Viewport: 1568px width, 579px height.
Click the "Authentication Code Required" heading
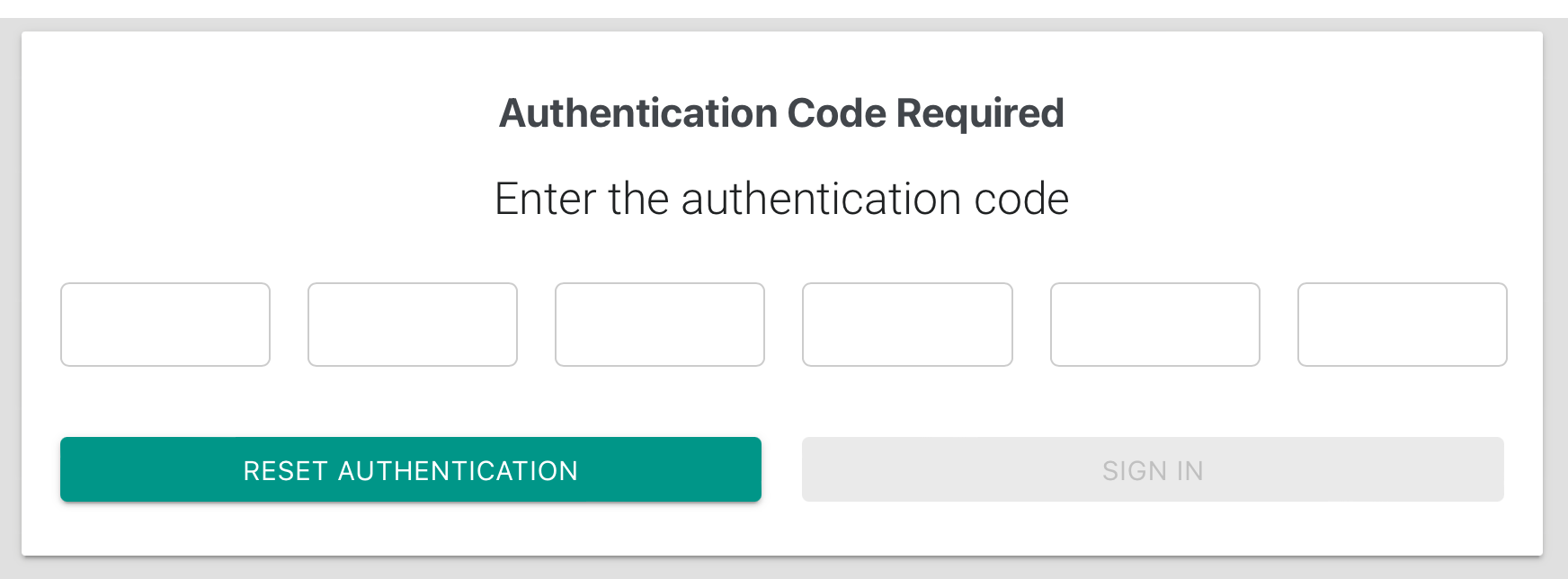point(781,113)
